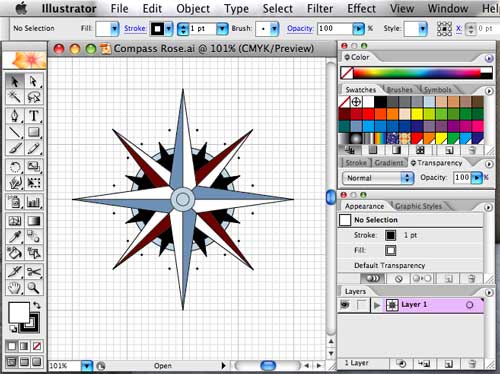Expand Layer 1 disclosure triangle
Image resolution: width=500 pixels, height=374 pixels.
coord(377,305)
